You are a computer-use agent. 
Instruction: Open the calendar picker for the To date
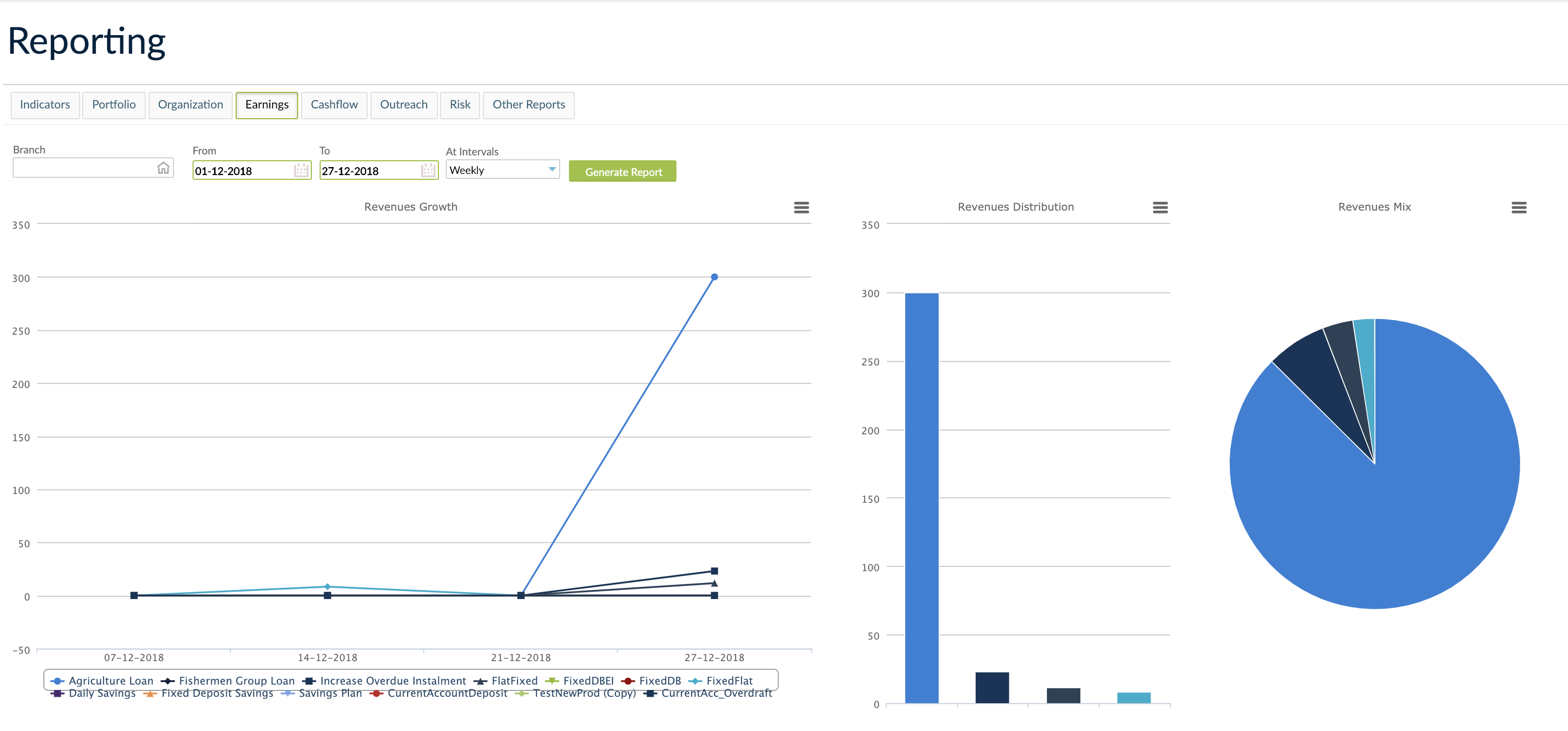pyautogui.click(x=428, y=171)
